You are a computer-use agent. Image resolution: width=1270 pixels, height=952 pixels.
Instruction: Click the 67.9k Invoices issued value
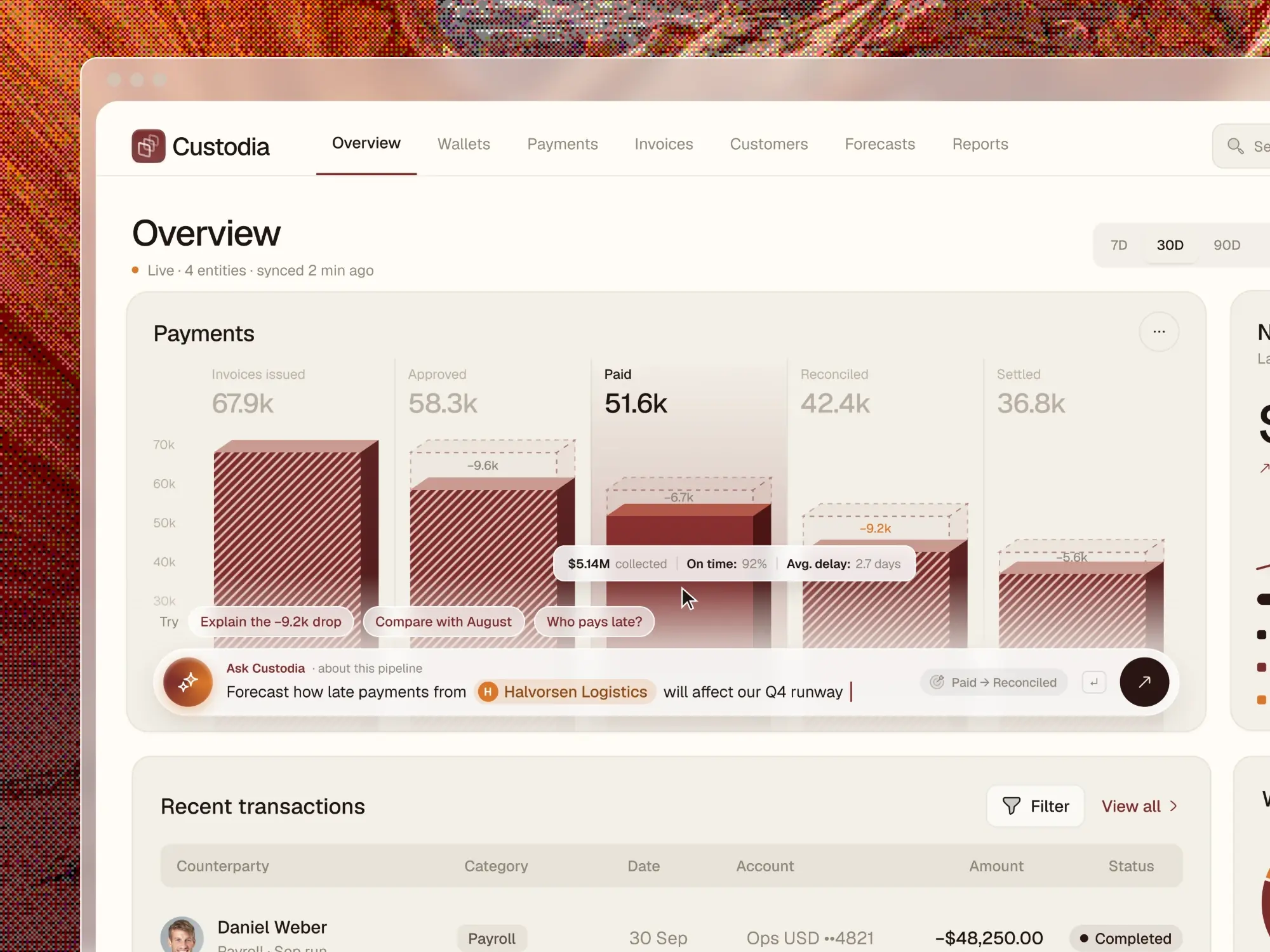(x=243, y=404)
